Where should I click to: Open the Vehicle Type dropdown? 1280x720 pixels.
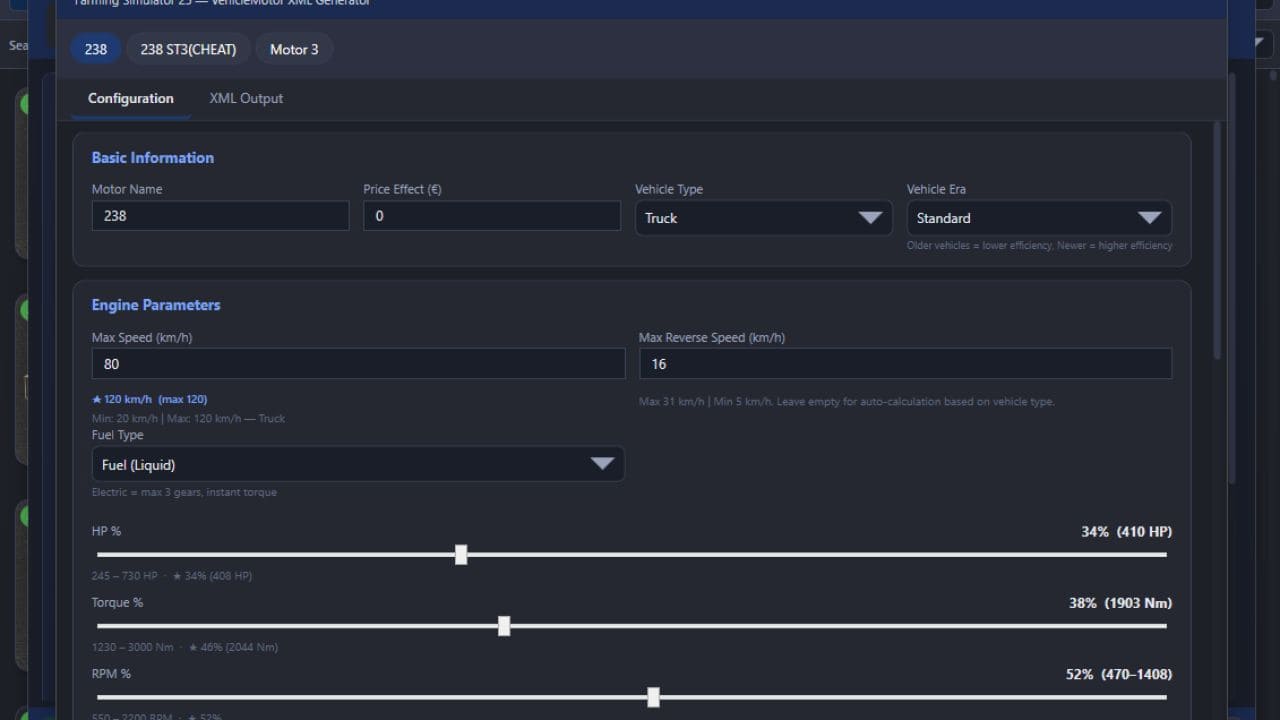pyautogui.click(x=763, y=218)
